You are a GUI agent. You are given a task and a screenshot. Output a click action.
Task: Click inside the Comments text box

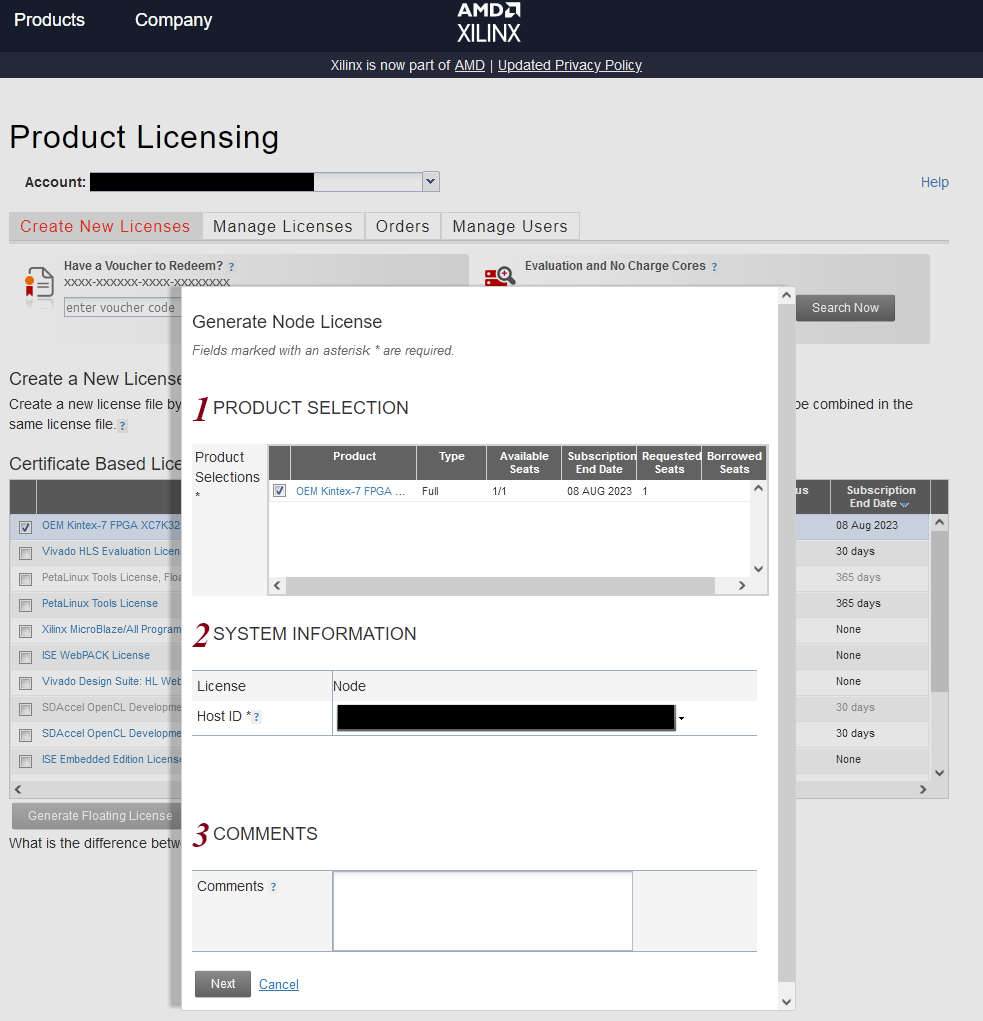tap(482, 911)
